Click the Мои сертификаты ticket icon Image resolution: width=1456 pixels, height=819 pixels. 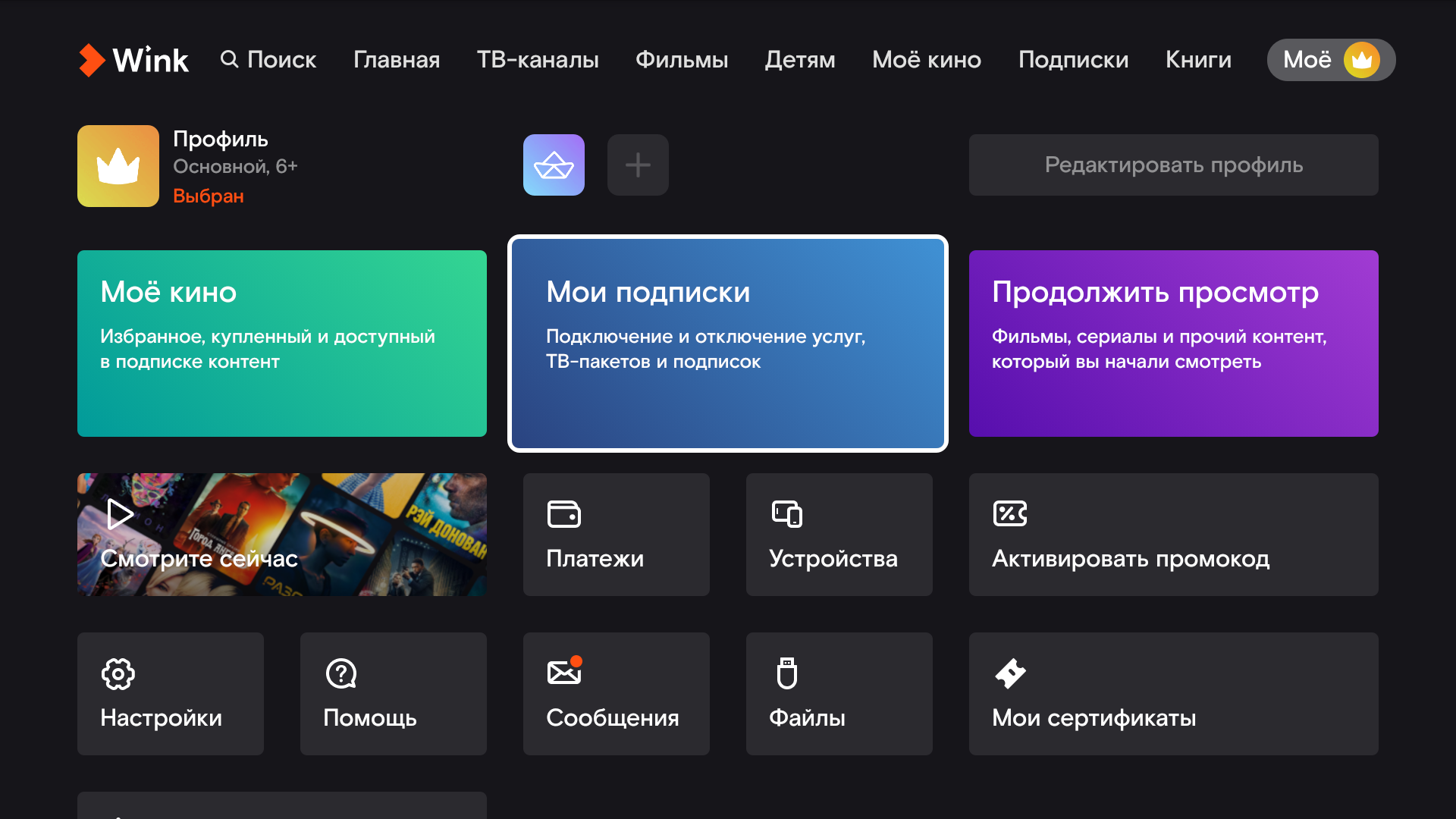pyautogui.click(x=1010, y=673)
